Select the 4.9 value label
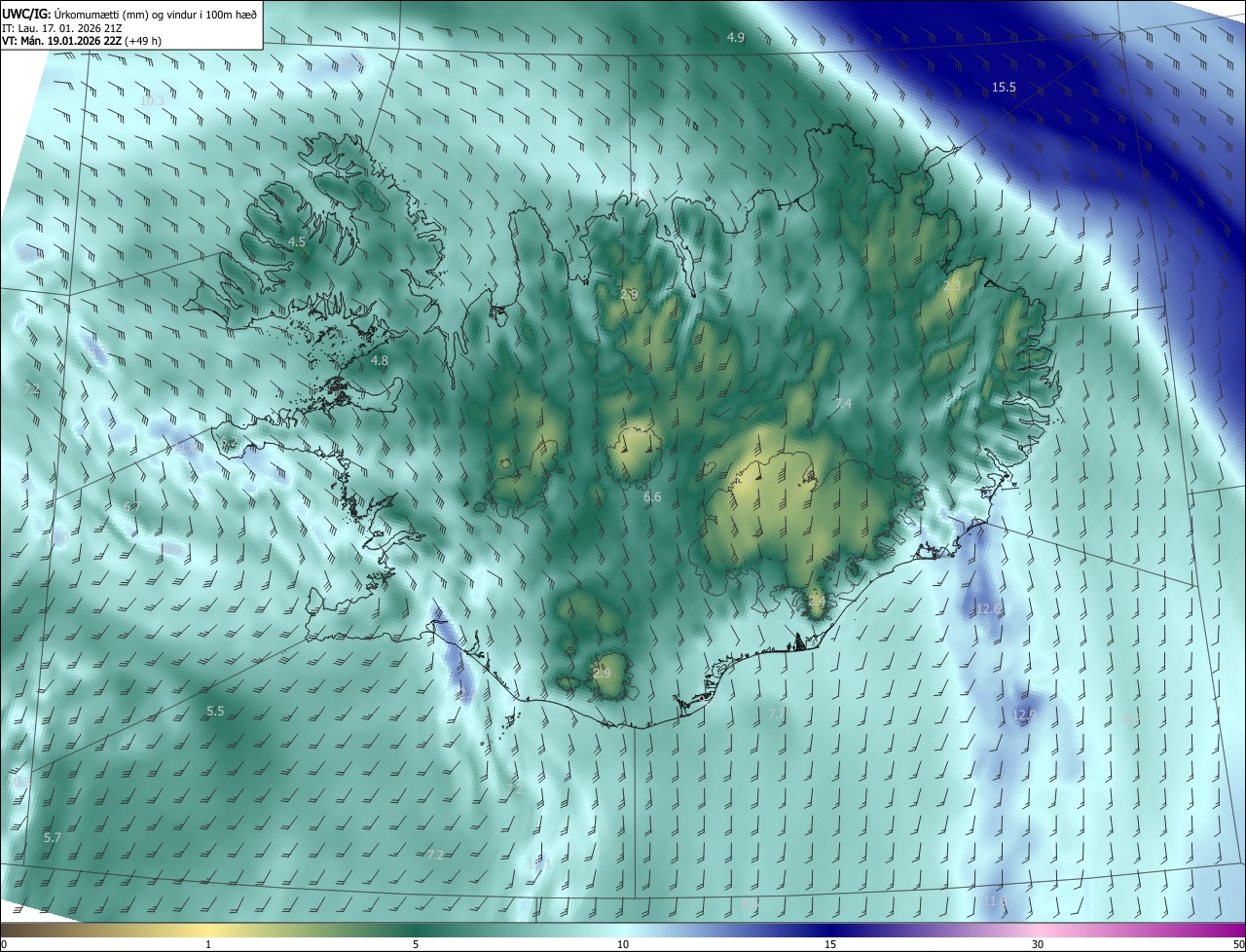The height and width of the screenshot is (952, 1246). [736, 37]
